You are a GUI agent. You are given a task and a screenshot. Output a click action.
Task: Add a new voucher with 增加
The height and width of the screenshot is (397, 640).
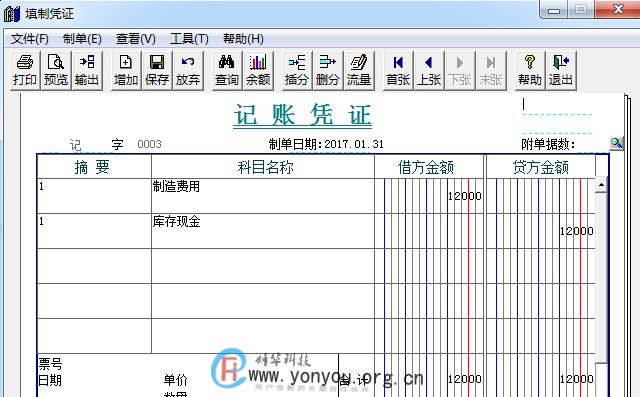(x=126, y=70)
